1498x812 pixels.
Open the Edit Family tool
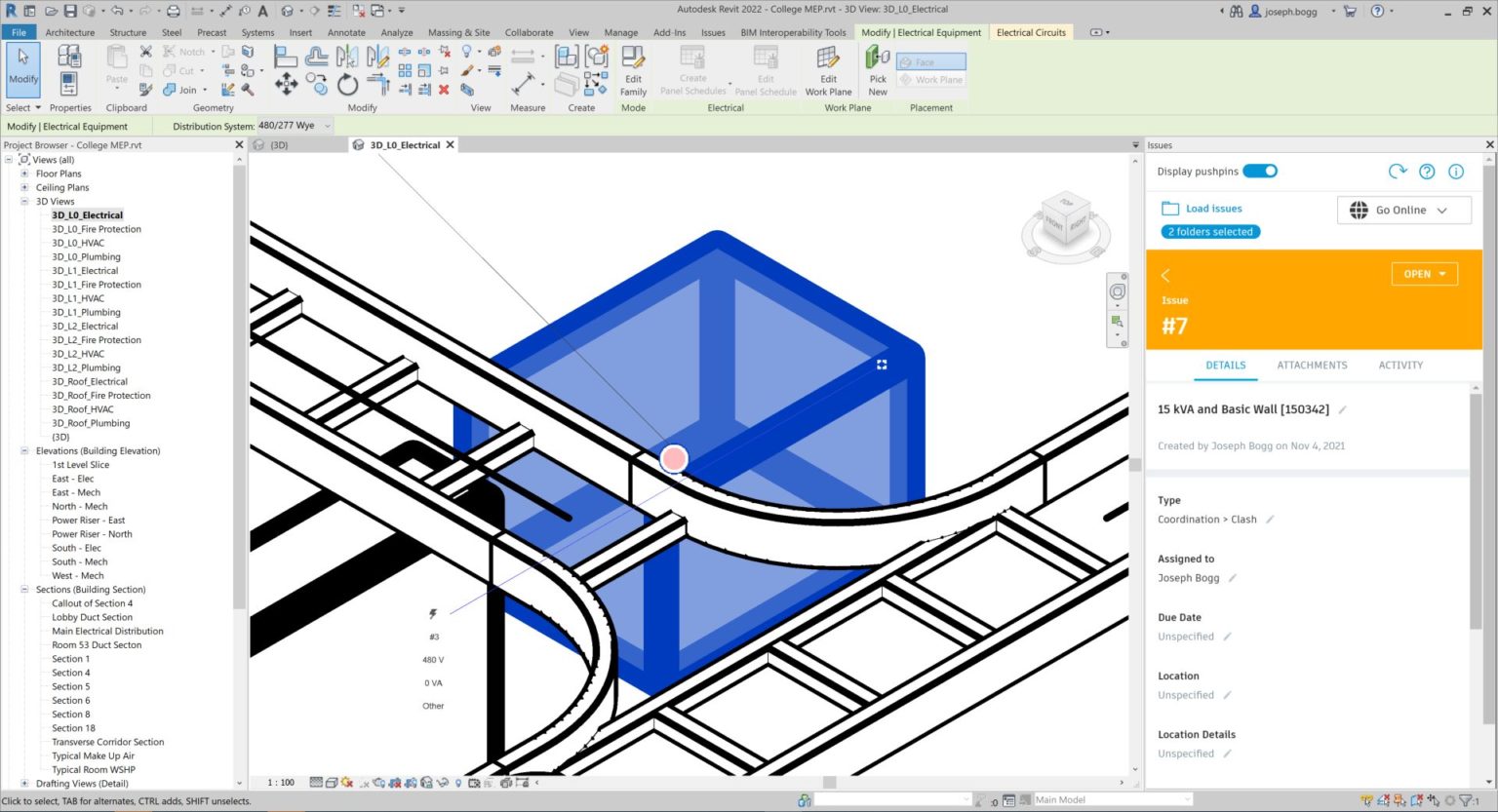[633, 66]
